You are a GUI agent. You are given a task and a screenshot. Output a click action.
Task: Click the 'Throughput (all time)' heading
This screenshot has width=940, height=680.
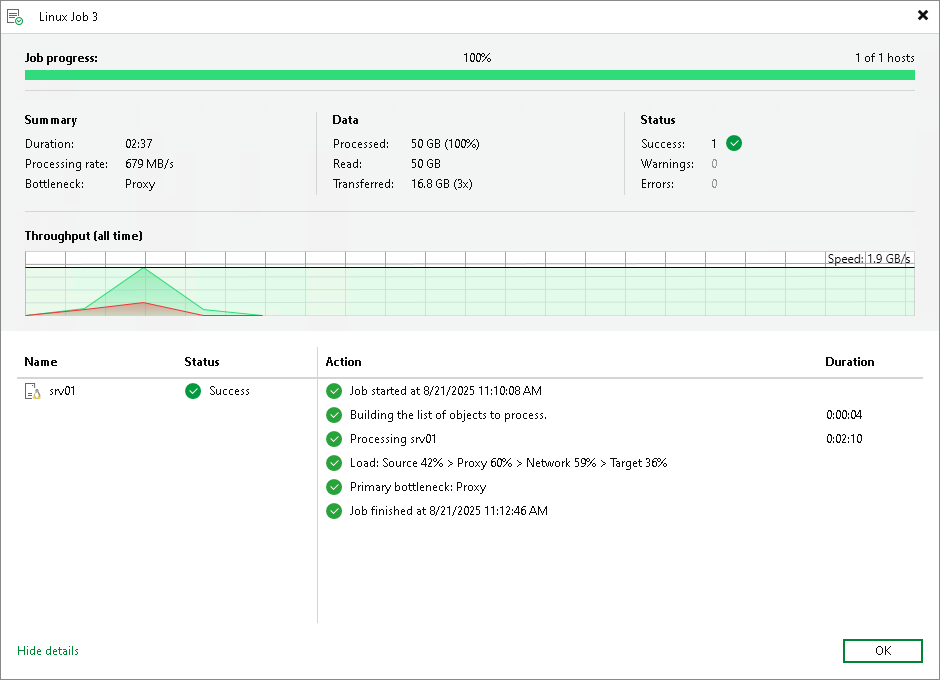coord(83,236)
